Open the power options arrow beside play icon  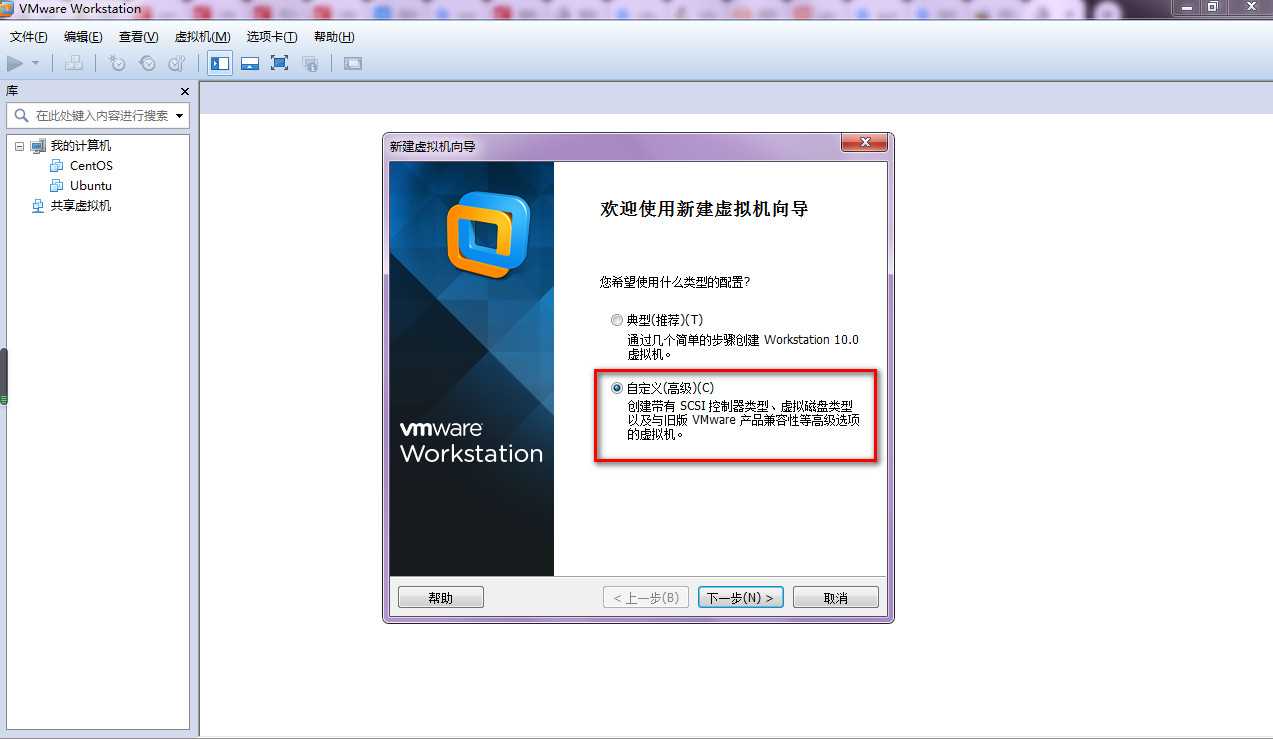pos(36,63)
